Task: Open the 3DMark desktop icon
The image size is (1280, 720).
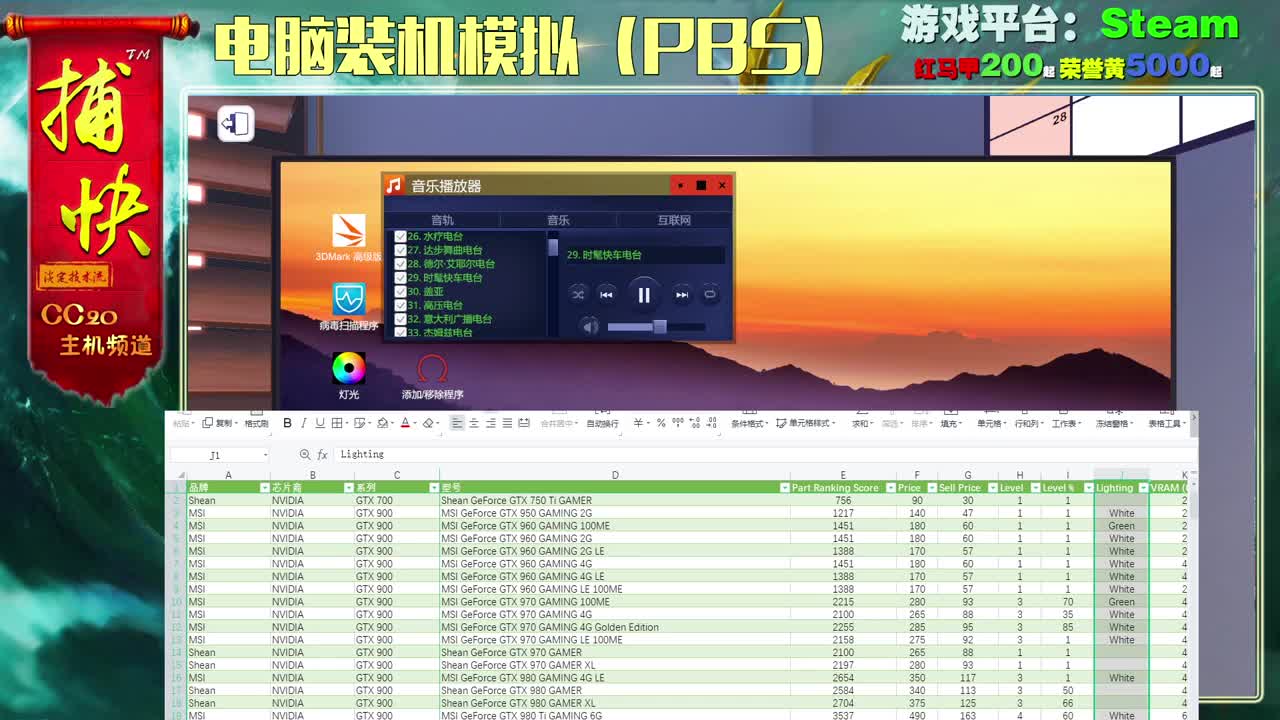Action: coord(348,231)
